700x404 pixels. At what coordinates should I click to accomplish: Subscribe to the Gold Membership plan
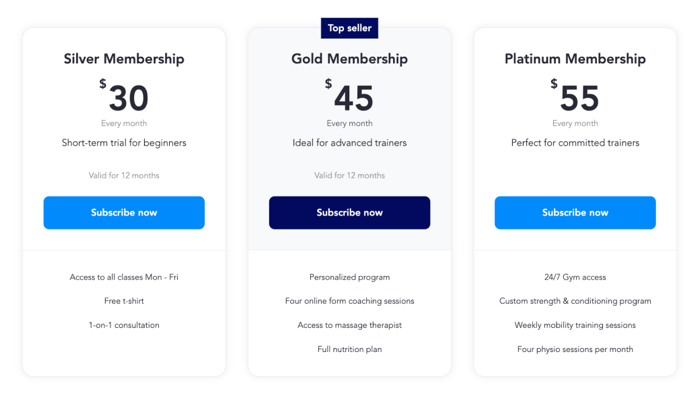350,212
